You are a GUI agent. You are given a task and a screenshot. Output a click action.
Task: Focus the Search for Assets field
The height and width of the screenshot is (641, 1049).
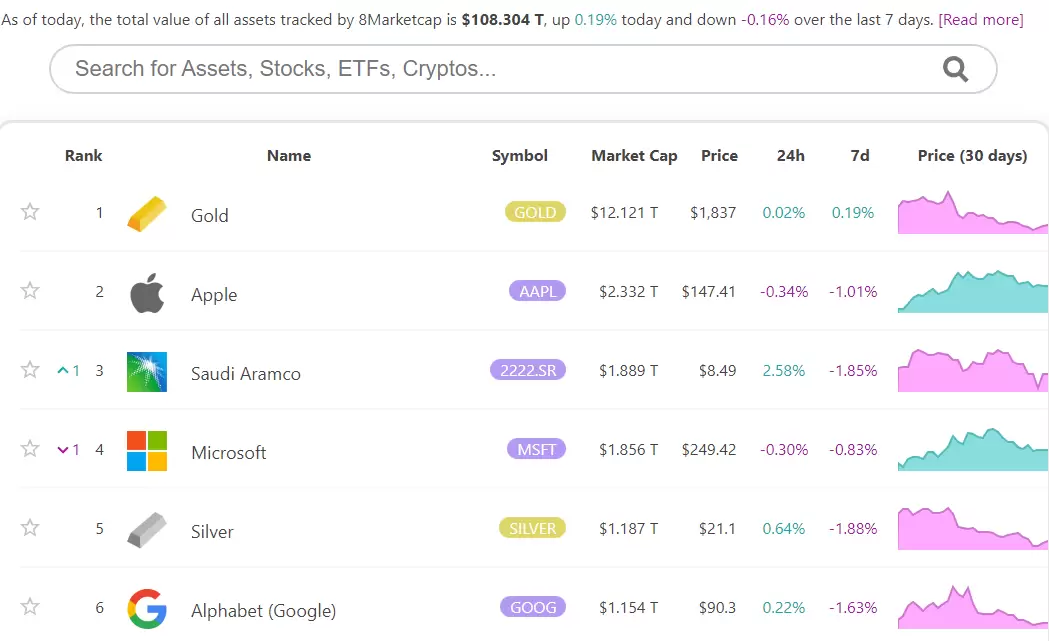523,69
